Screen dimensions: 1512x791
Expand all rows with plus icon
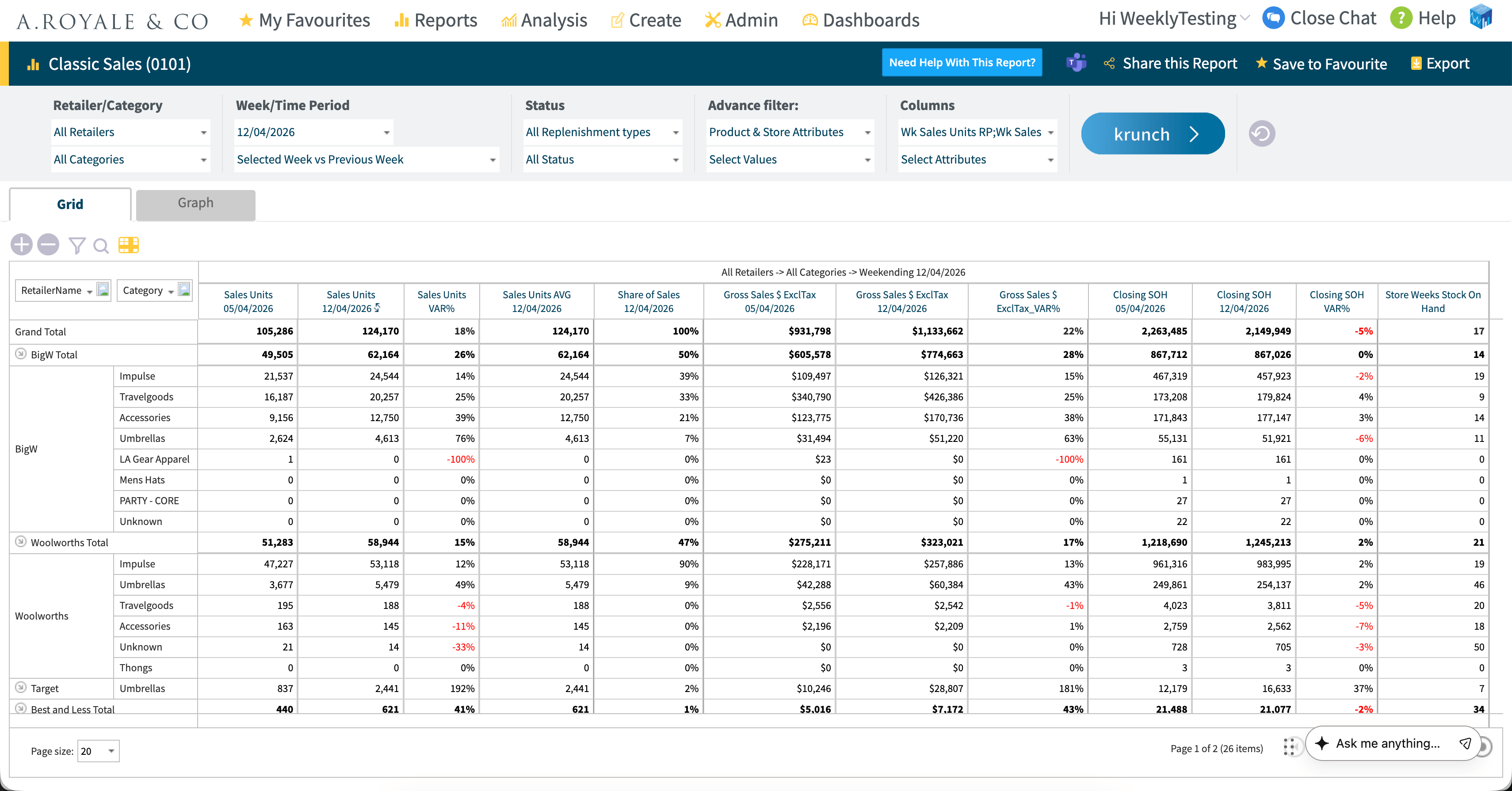point(22,245)
